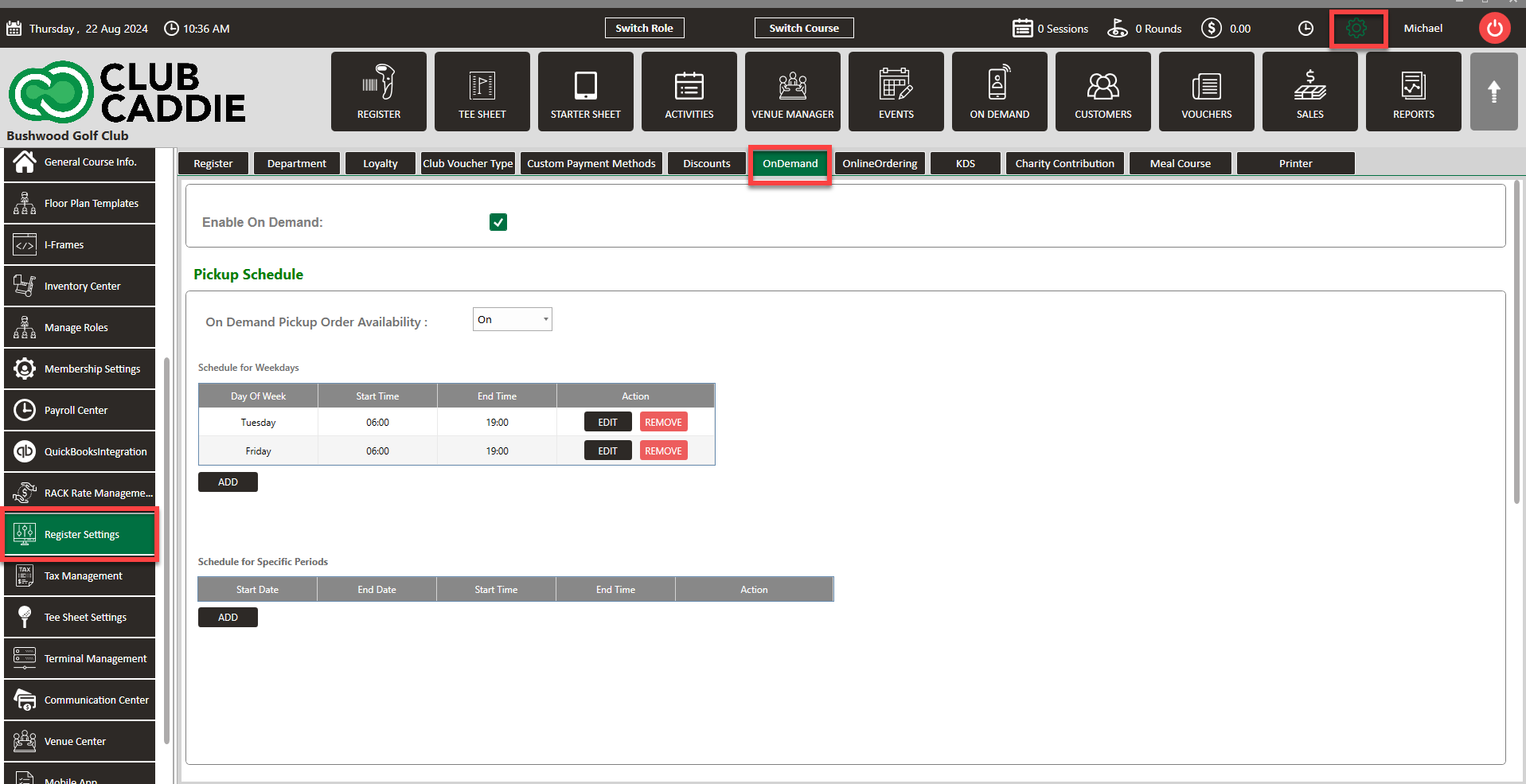
Task: Open Terminal Management in sidebar
Action: point(80,659)
